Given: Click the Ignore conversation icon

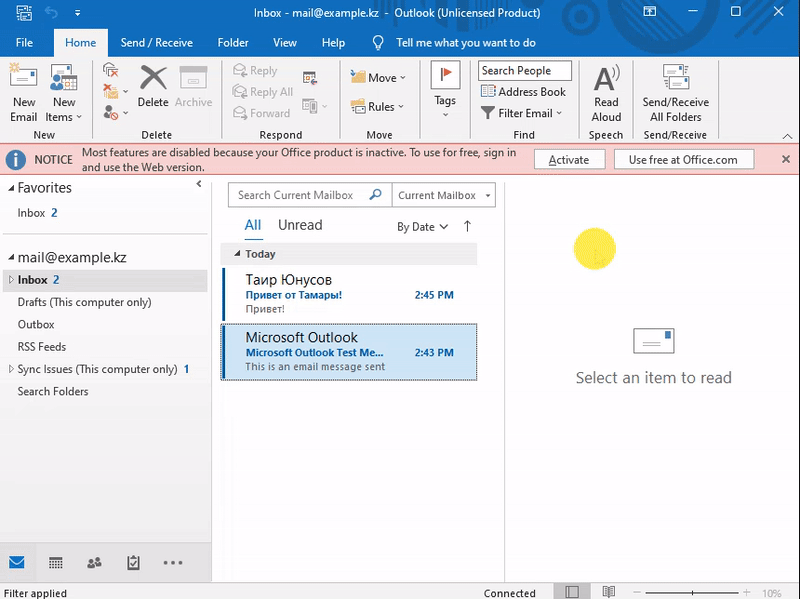Looking at the screenshot, I should point(110,70).
